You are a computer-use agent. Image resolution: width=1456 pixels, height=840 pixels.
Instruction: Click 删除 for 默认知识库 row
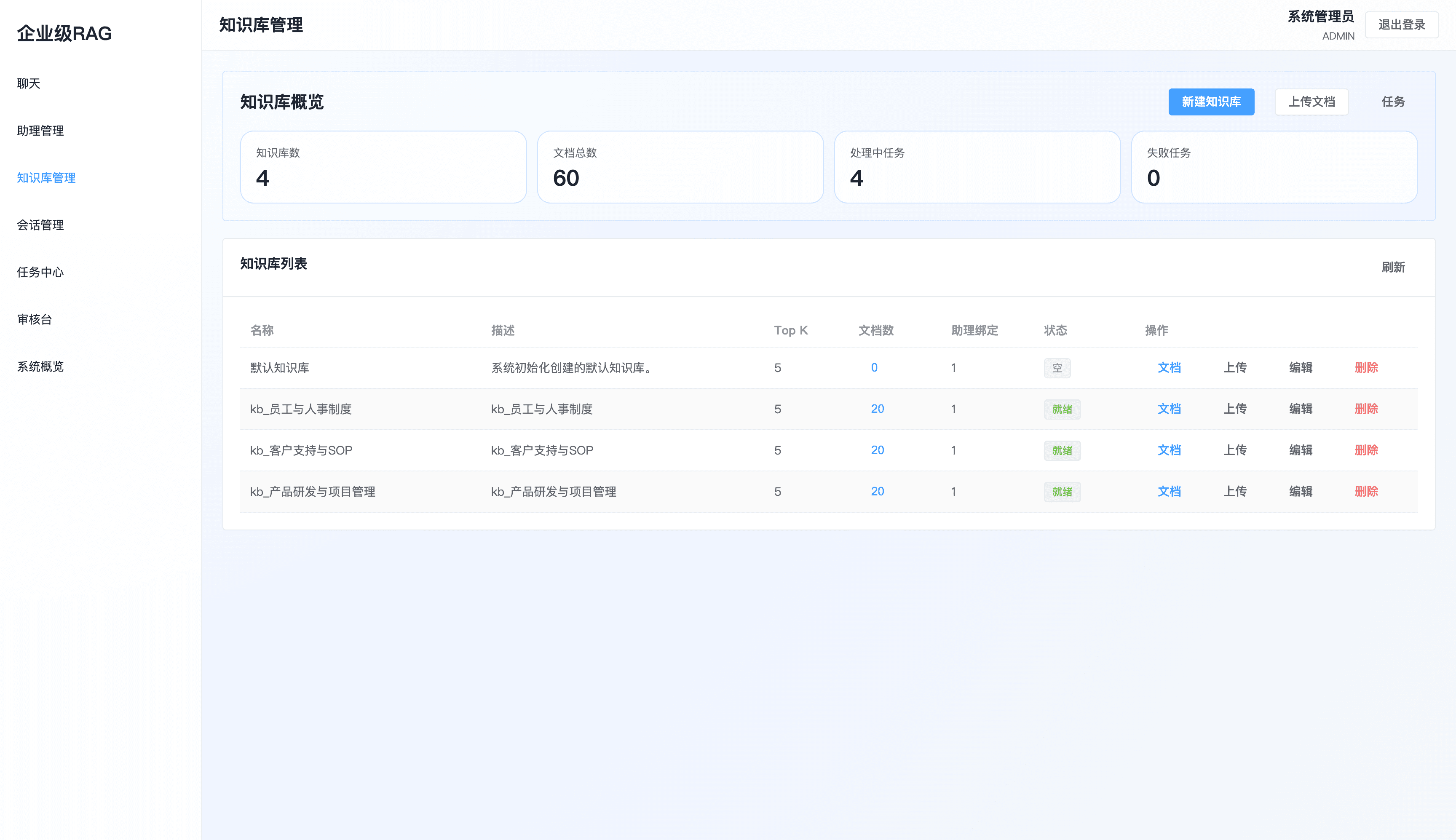(x=1366, y=367)
